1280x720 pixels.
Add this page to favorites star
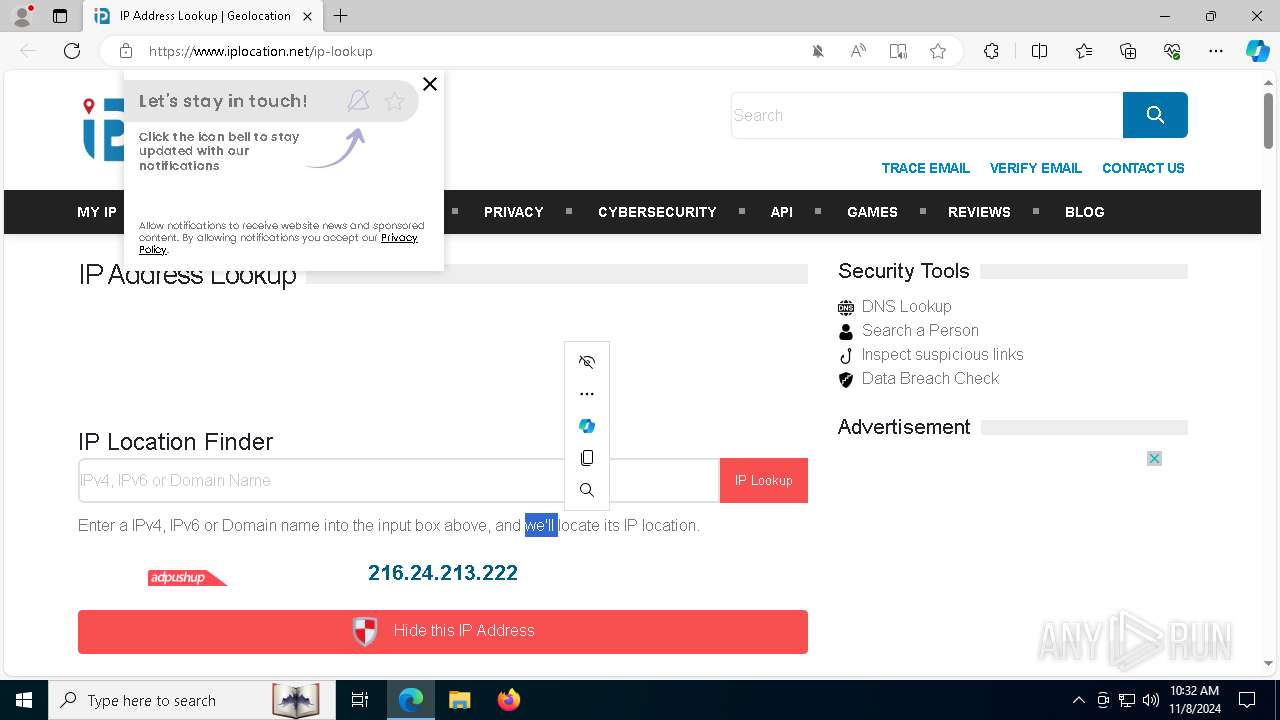click(938, 51)
